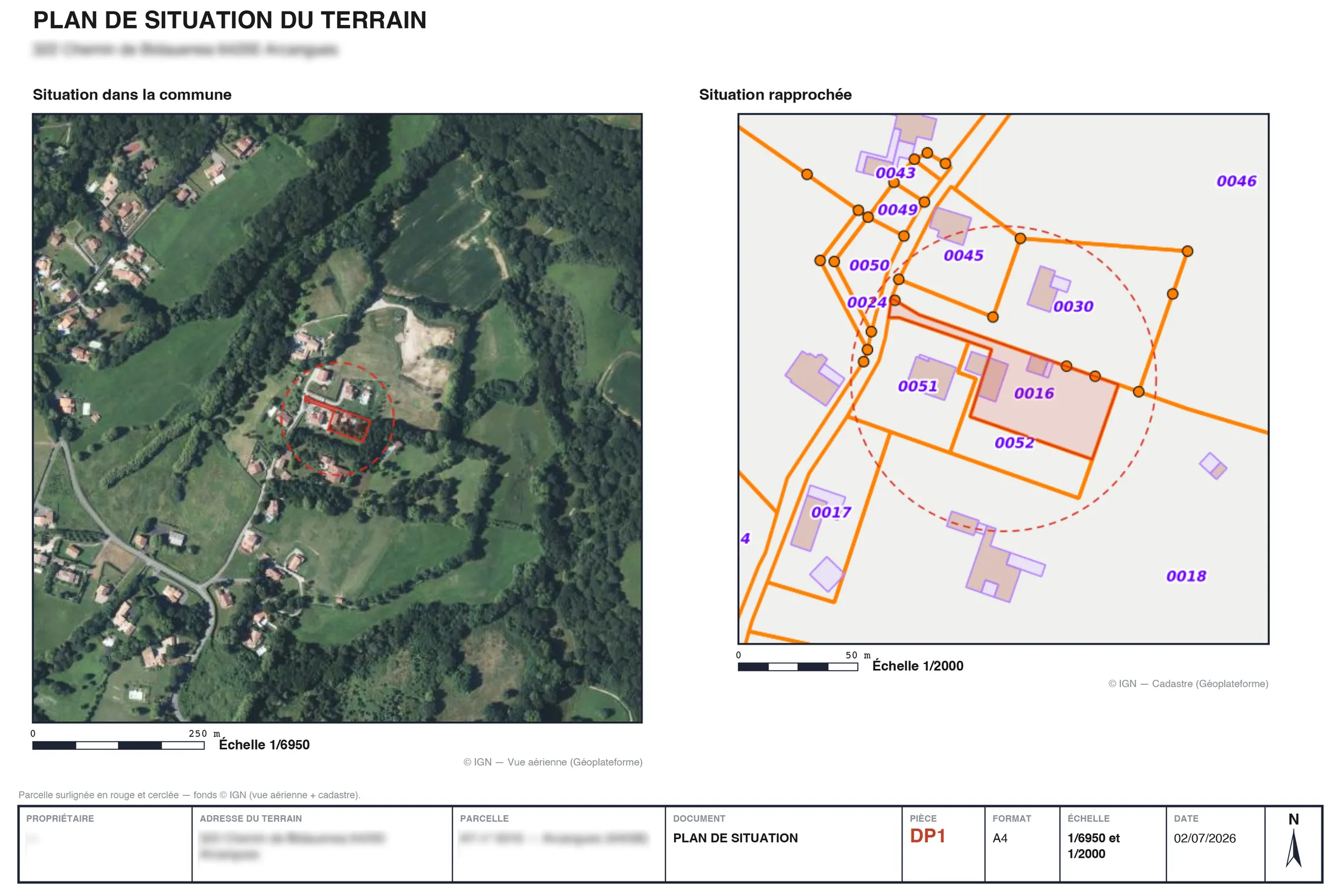The height and width of the screenshot is (896, 1336).
Task: Click the 'Échelle 1/2000' scale label
Action: [x=918, y=666]
